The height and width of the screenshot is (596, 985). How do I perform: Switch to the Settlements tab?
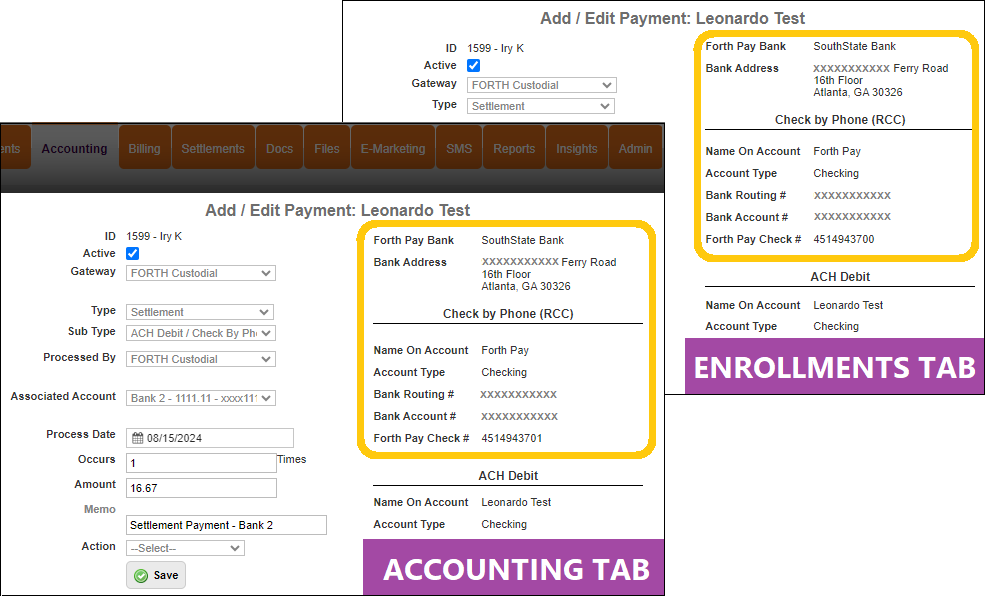pyautogui.click(x=213, y=148)
